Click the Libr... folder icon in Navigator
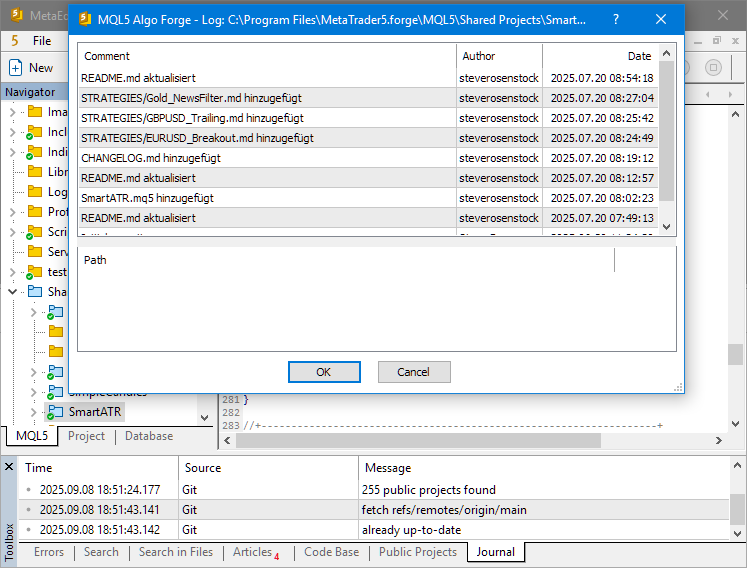This screenshot has width=747, height=568. coord(35,172)
